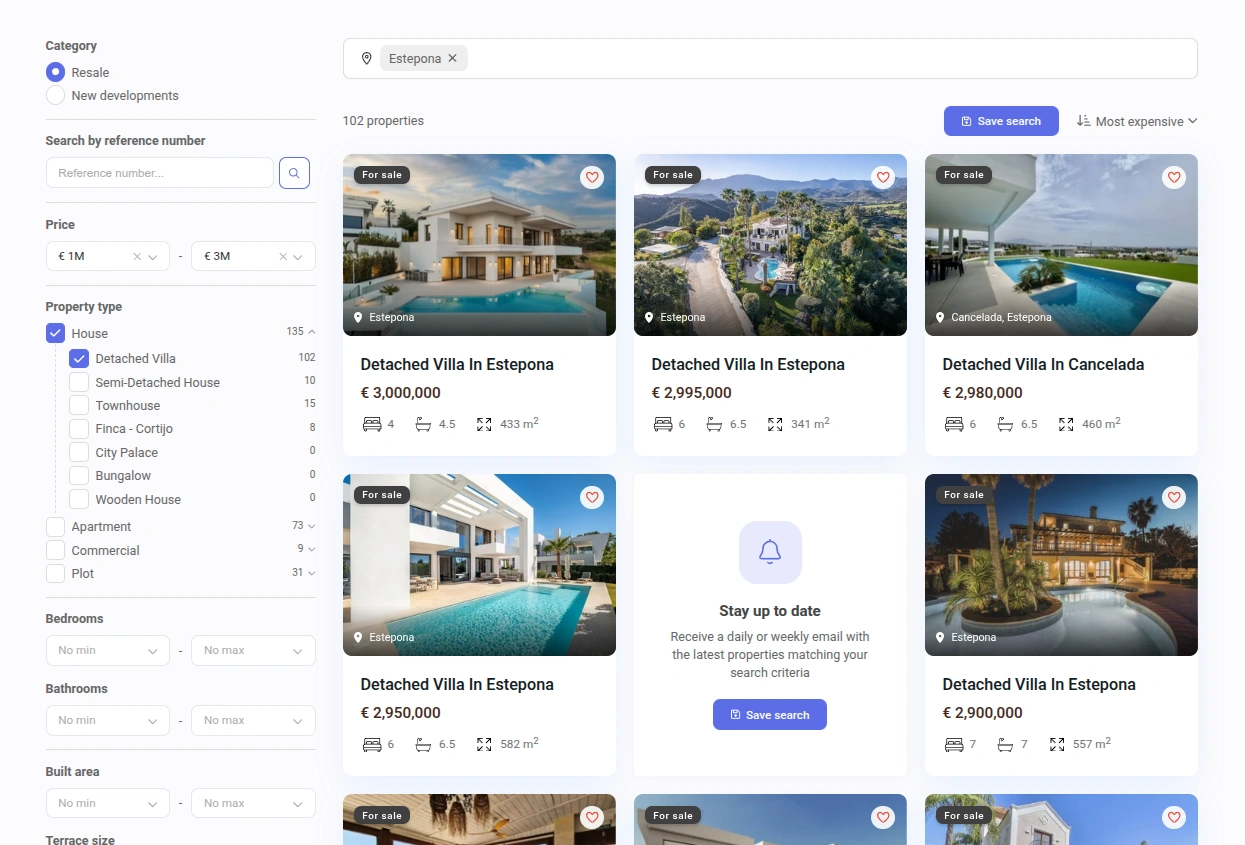The height and width of the screenshot is (845, 1245).
Task: Check the Semi-Detached House checkbox
Action: tap(79, 382)
